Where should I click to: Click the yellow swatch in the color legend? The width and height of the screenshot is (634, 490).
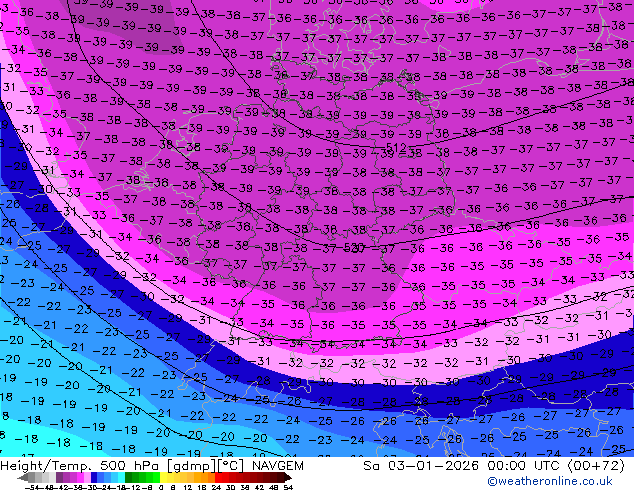(163, 477)
